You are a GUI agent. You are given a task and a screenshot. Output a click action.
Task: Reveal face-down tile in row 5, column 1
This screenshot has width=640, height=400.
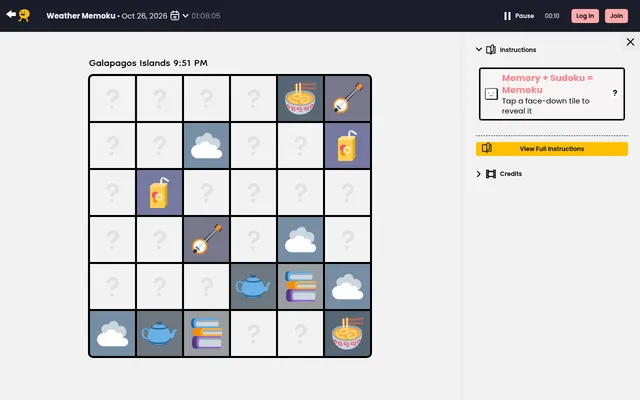pos(112,287)
